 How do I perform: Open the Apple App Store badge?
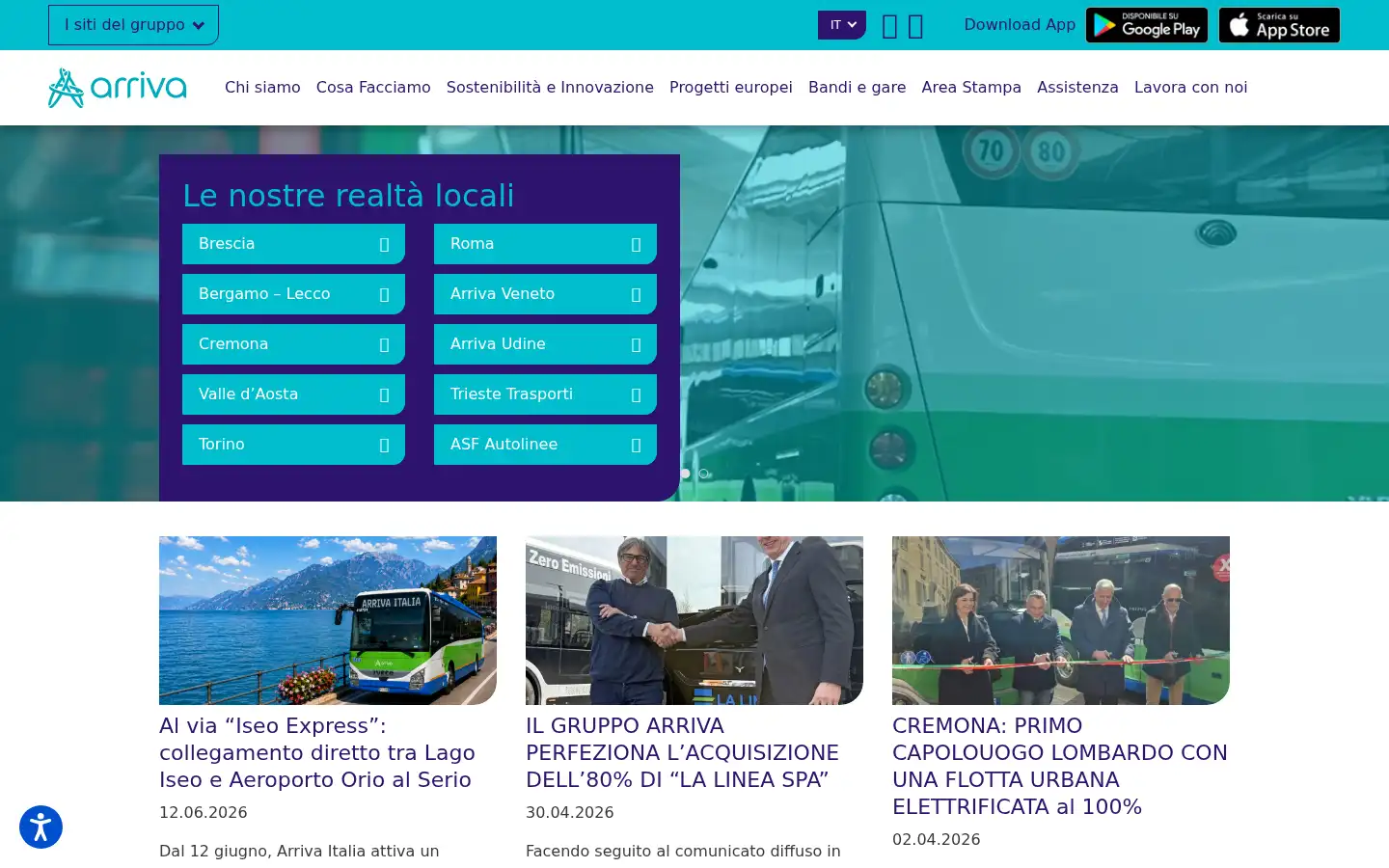click(1279, 25)
